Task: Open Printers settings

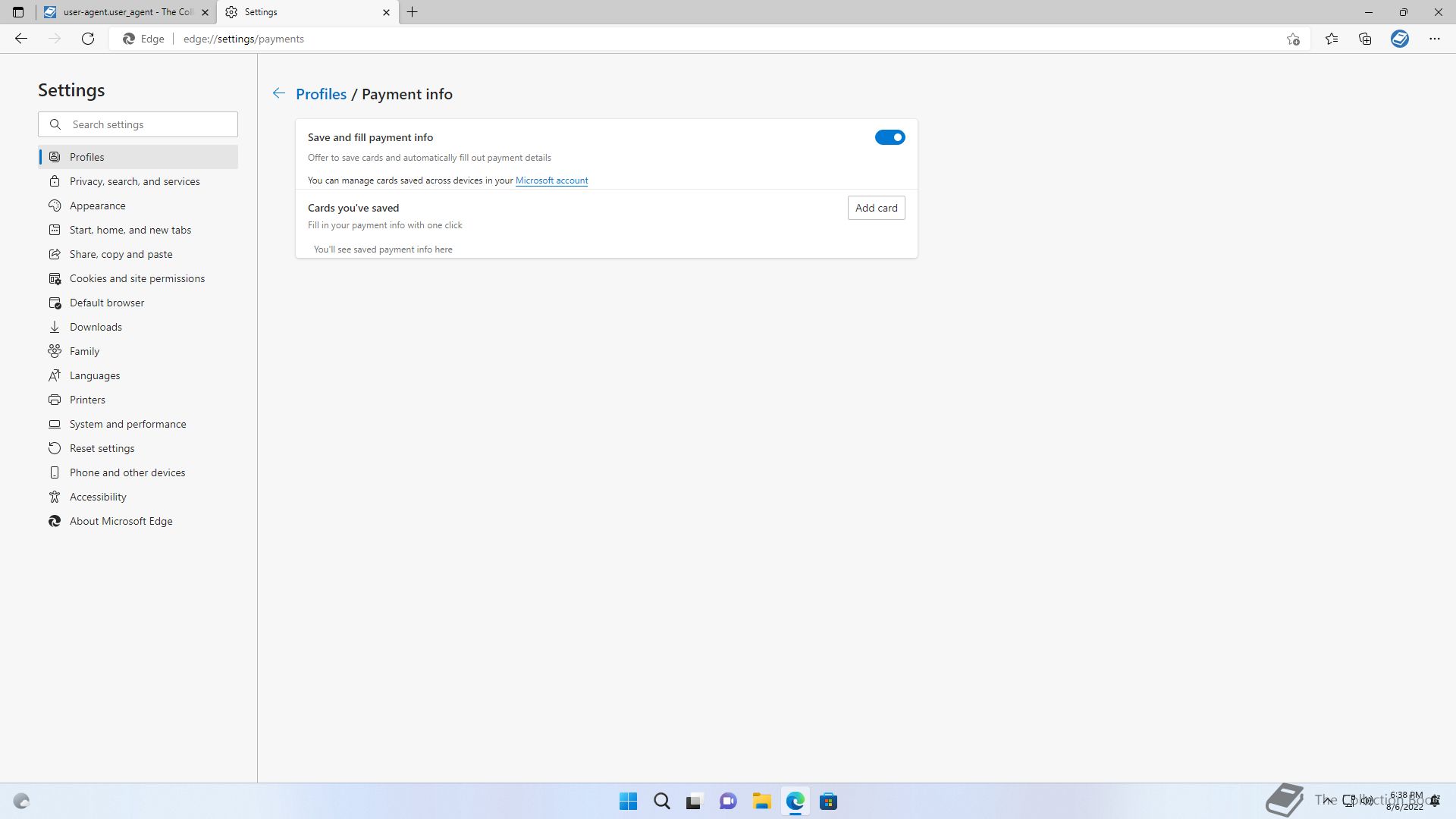Action: (138, 400)
